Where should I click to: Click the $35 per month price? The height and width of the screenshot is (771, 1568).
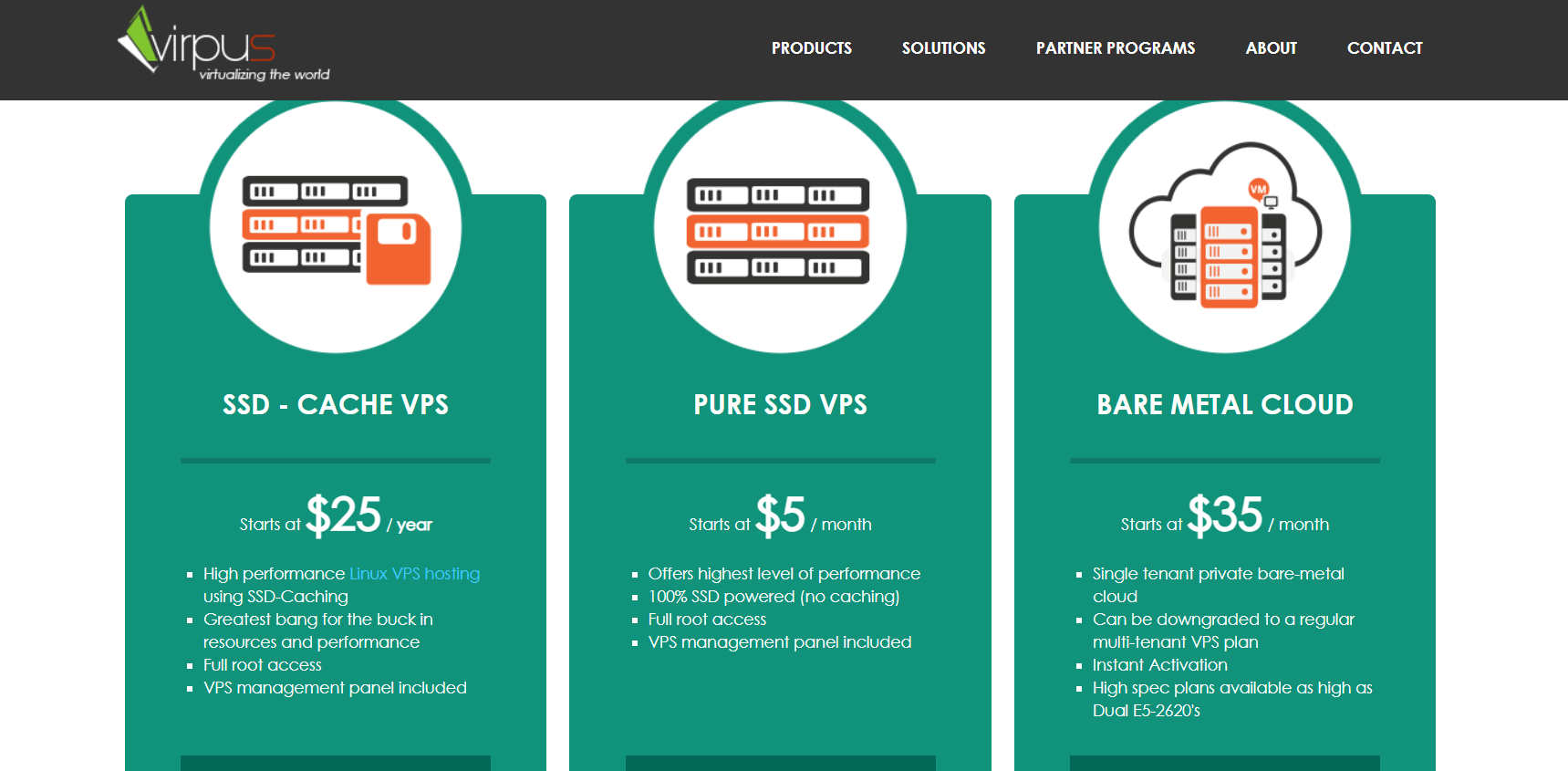point(1225,516)
